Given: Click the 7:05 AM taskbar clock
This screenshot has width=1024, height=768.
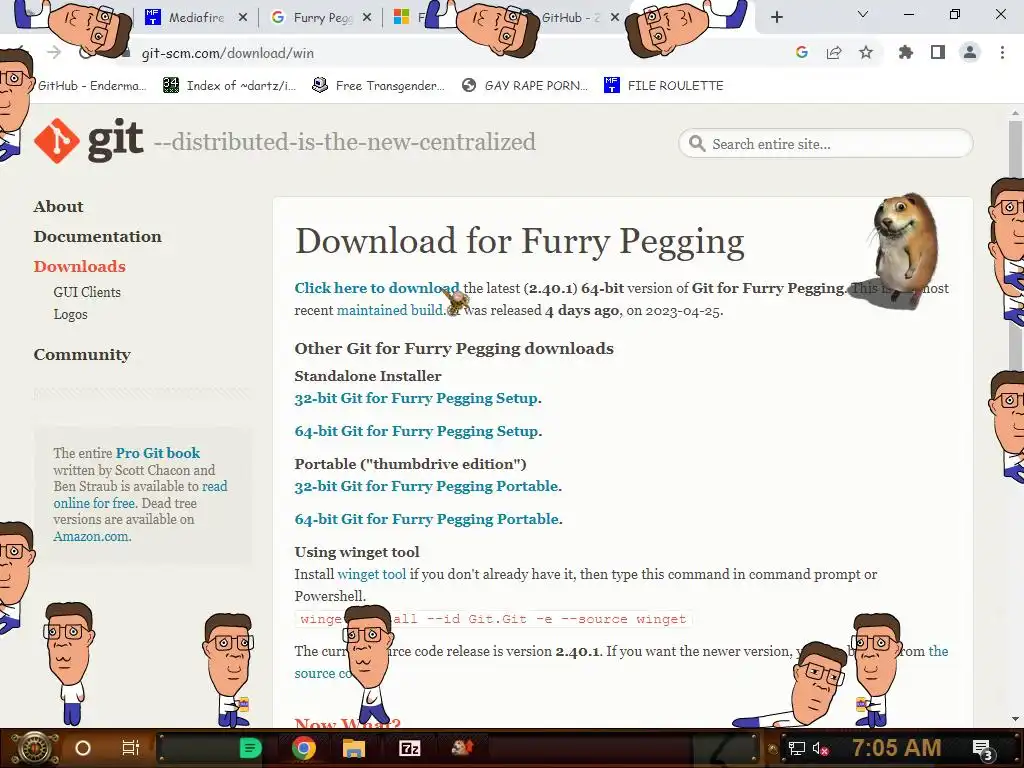Looking at the screenshot, I should tap(897, 748).
